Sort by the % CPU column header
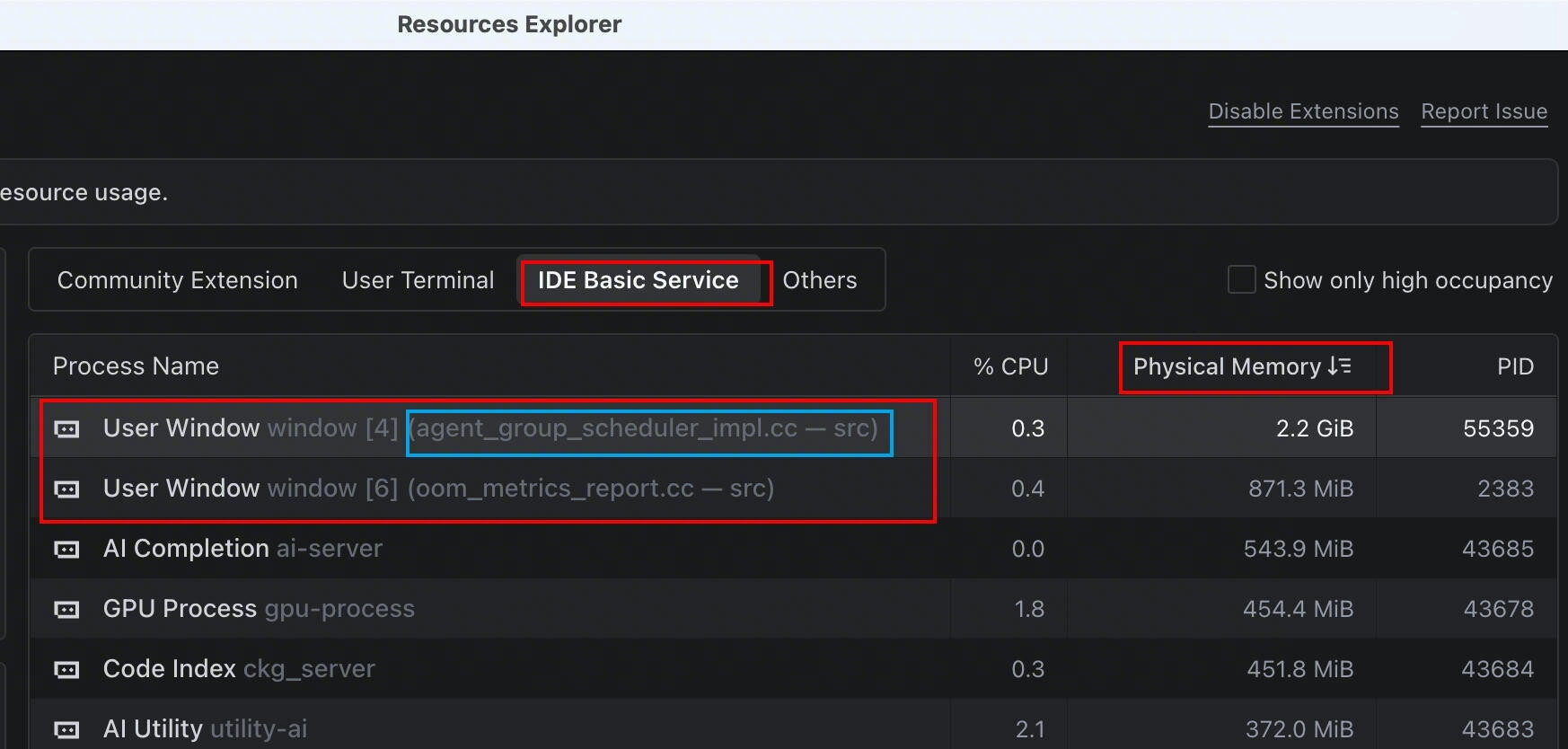Viewport: 1568px width, 749px height. pos(1011,366)
